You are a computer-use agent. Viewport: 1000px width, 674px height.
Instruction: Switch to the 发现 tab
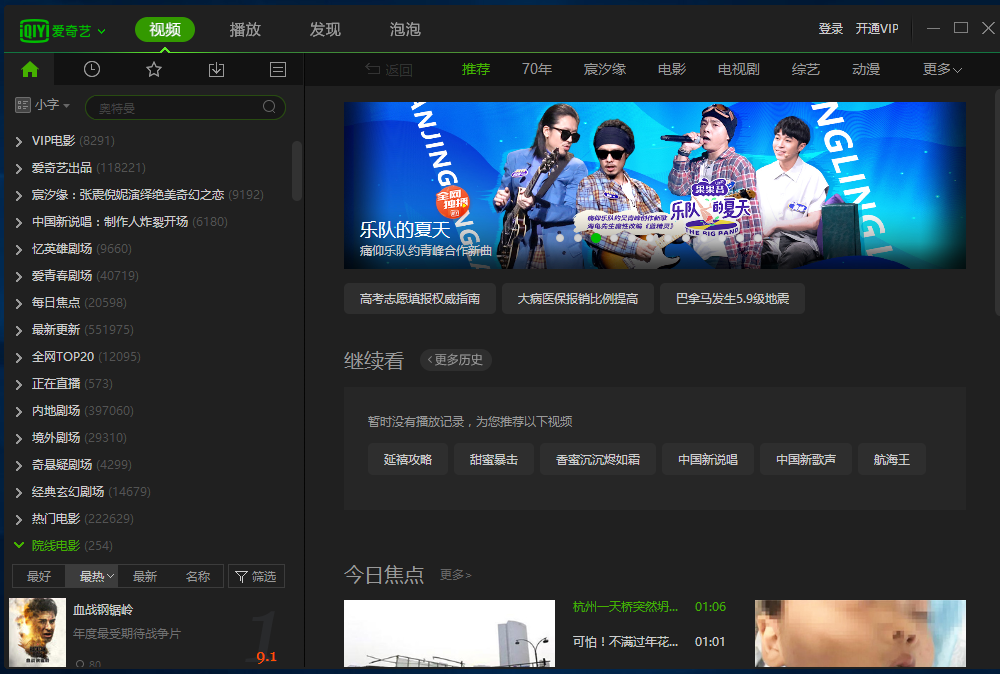point(325,29)
